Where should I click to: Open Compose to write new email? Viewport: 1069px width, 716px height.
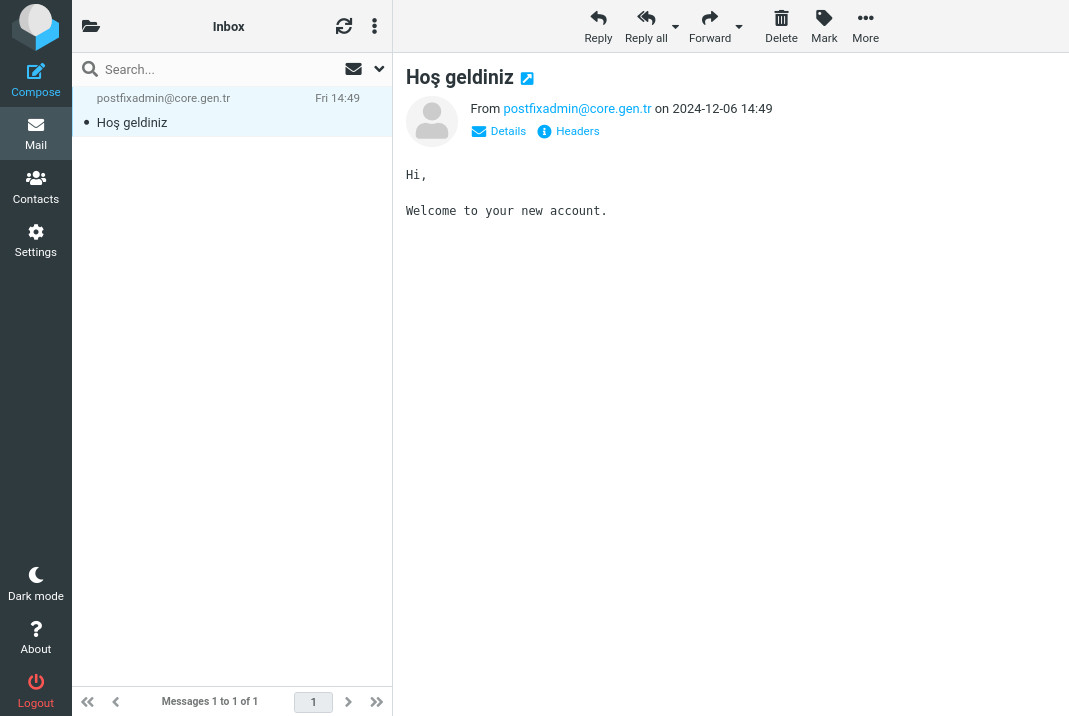tap(35, 80)
